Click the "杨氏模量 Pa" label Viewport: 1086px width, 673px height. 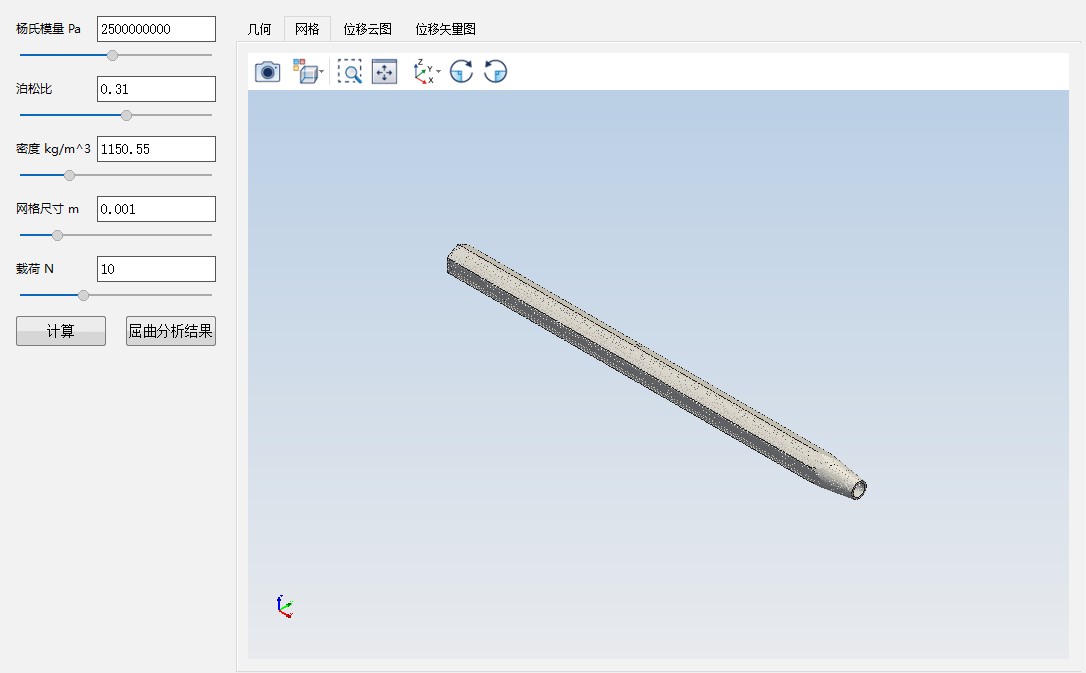coord(48,29)
